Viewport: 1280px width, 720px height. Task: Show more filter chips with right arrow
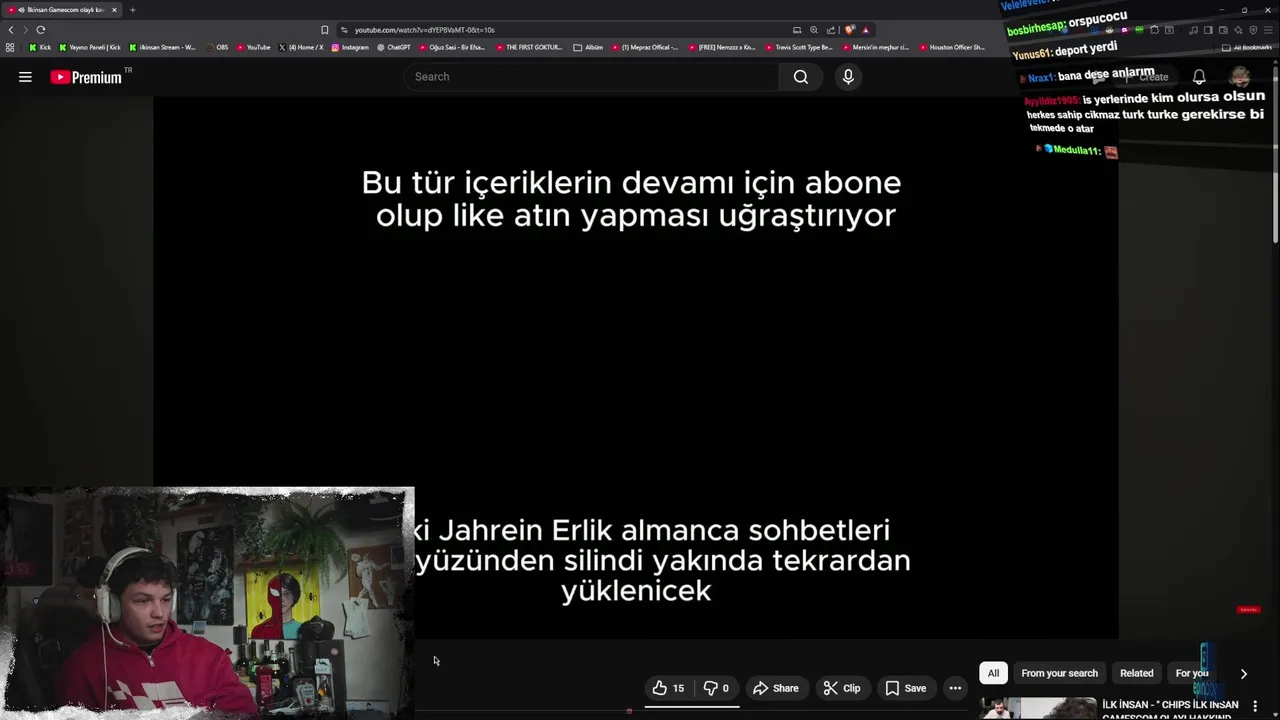[1243, 674]
